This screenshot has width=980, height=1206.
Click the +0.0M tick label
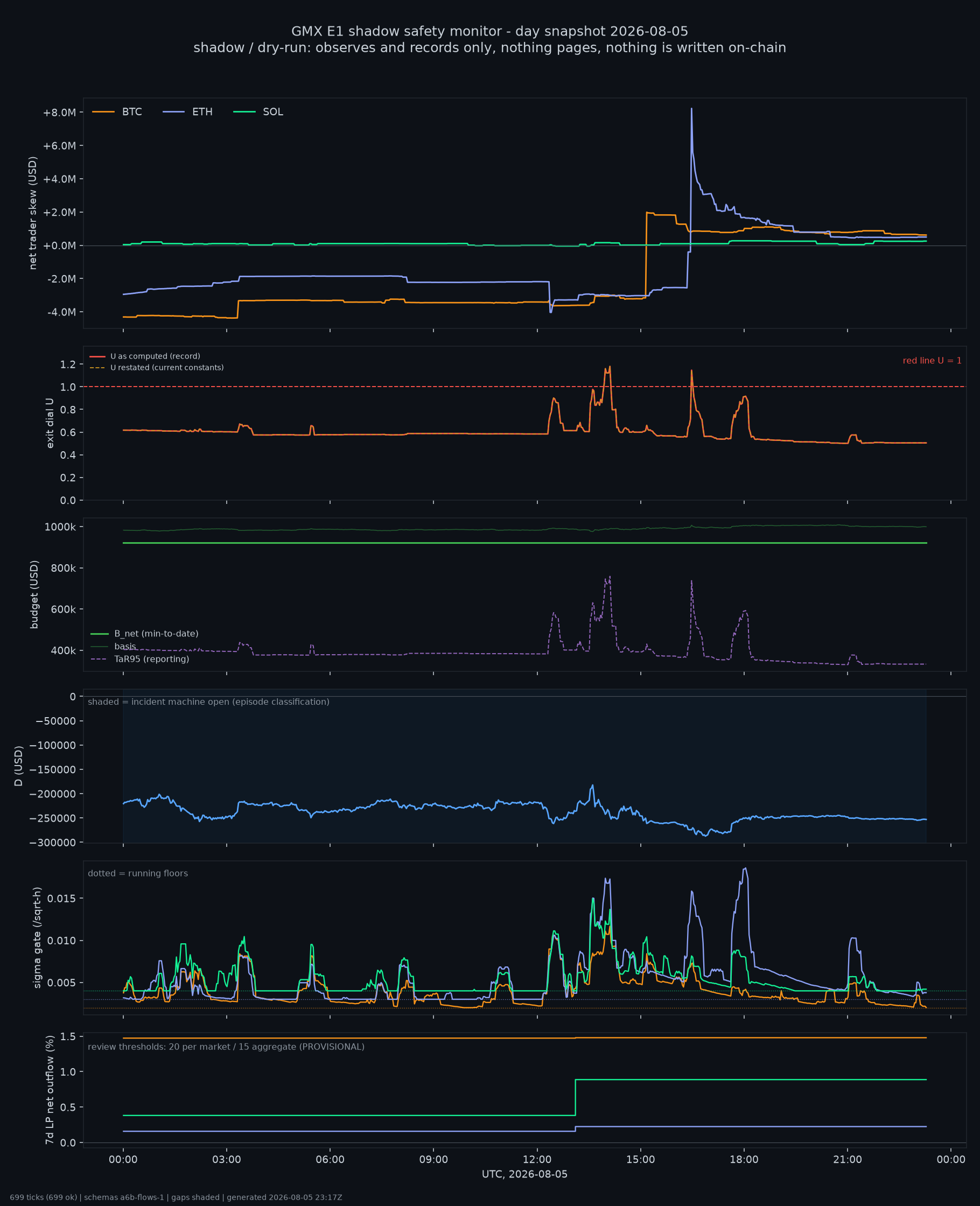pos(59,246)
